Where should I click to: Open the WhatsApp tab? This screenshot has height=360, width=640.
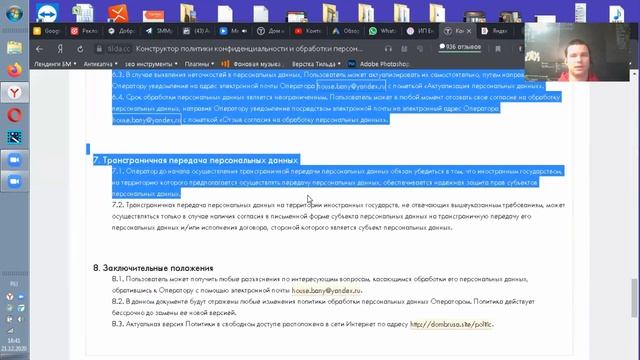pos(382,31)
